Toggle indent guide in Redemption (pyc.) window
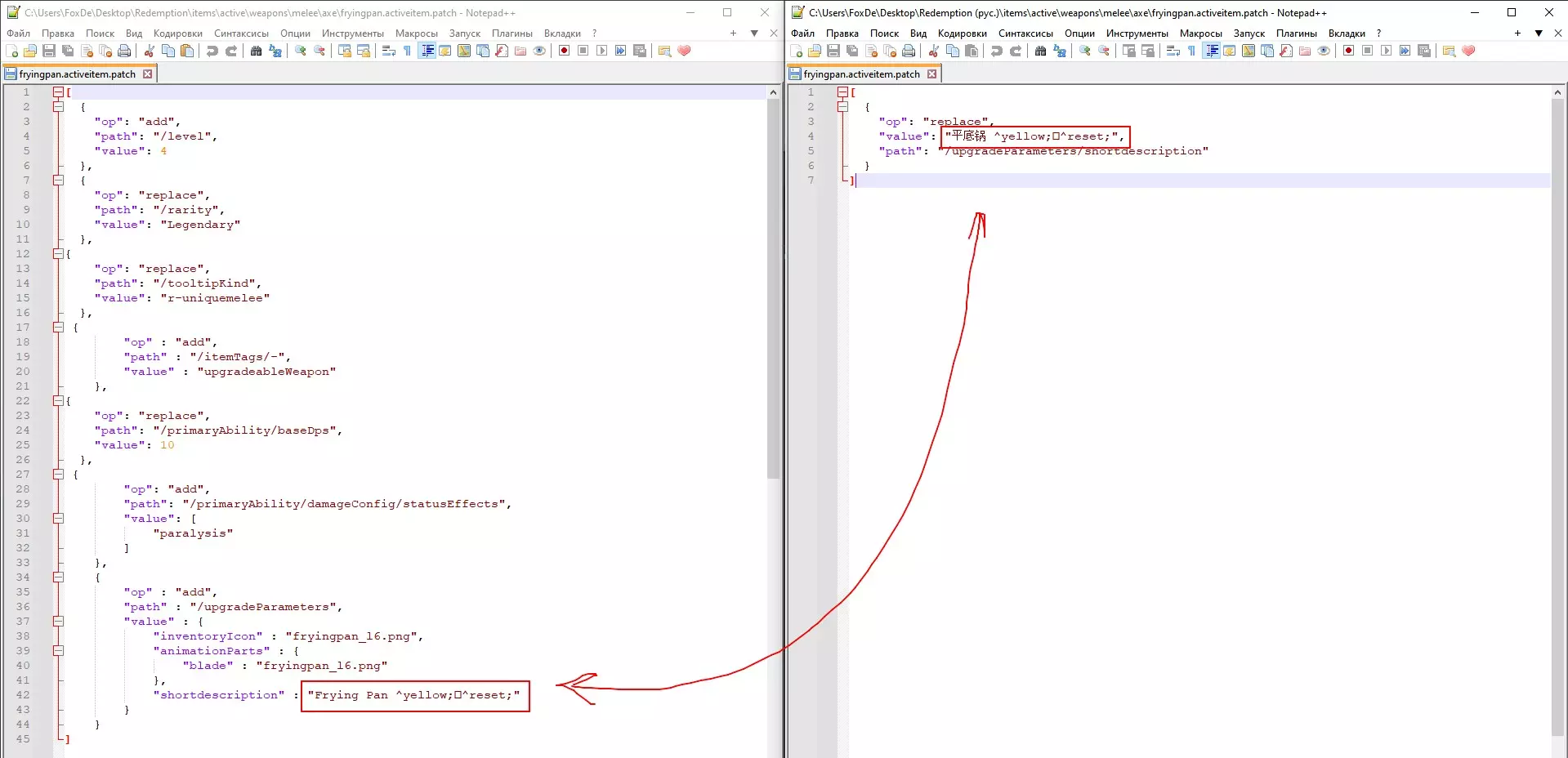Viewport: 1568px width, 758px height. pos(1211,51)
